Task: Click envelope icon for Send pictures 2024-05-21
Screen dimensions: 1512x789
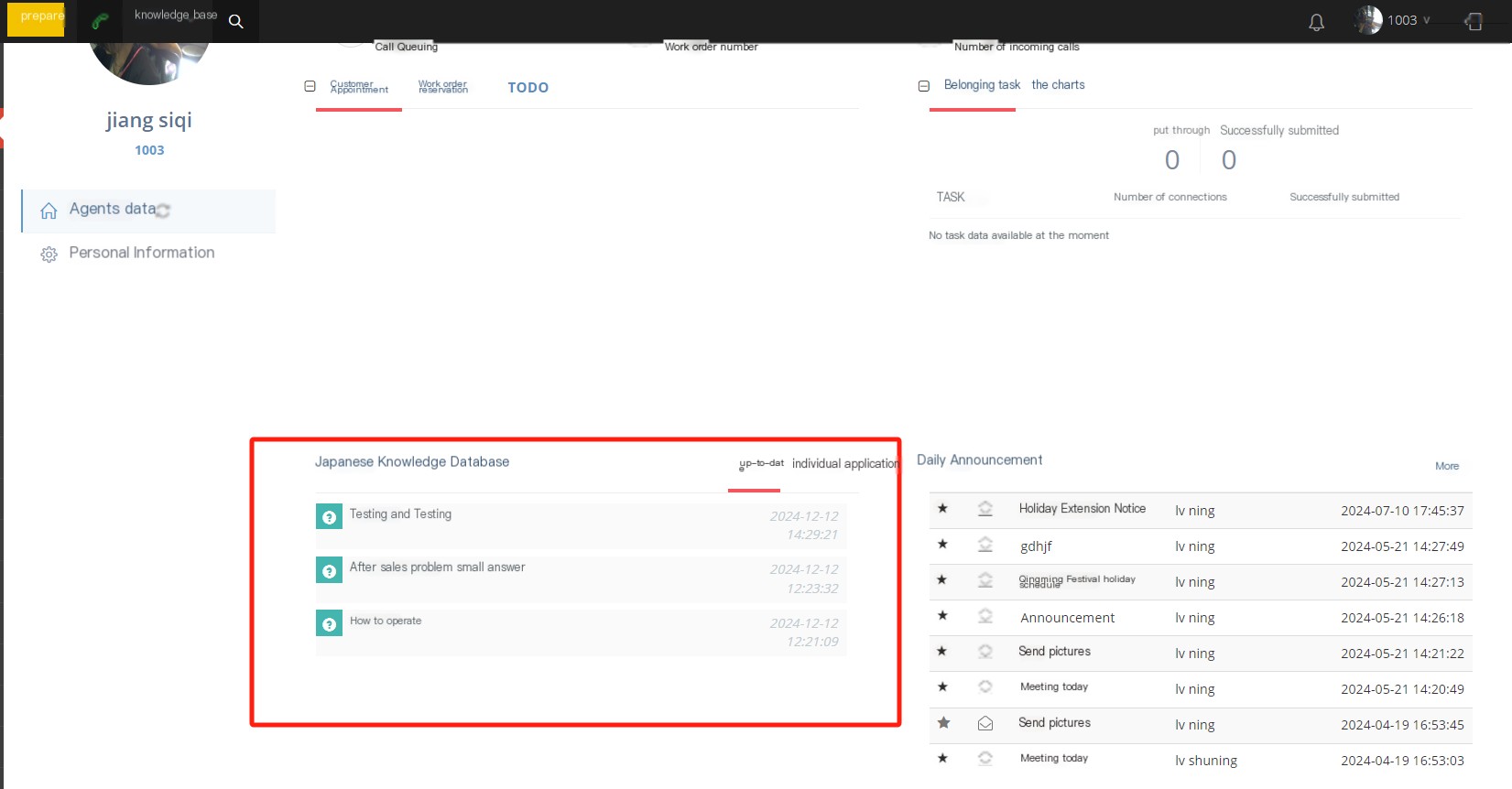Action: (985, 651)
